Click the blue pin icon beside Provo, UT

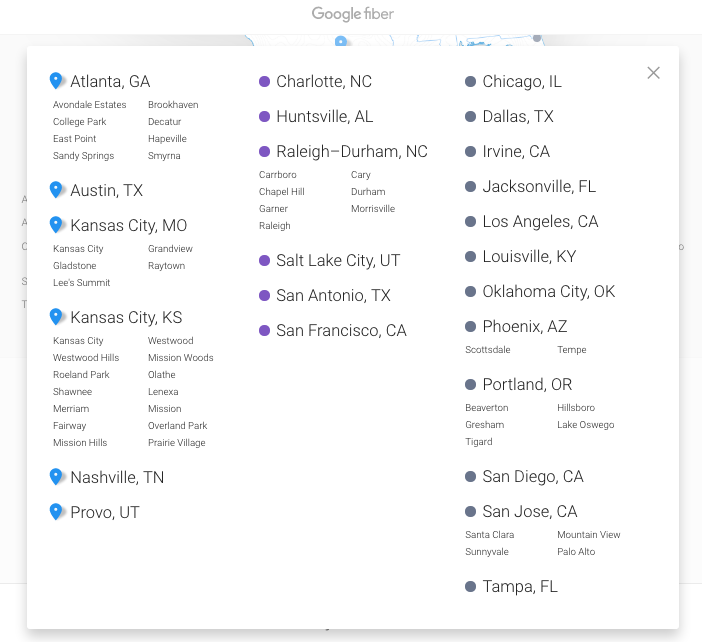56,512
